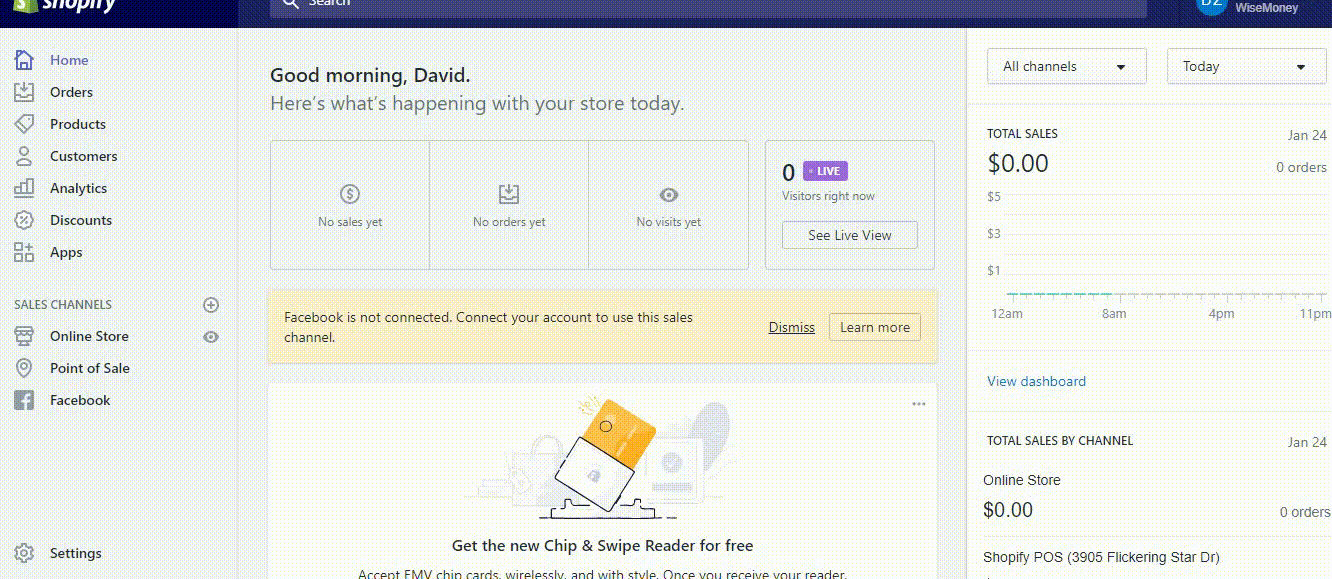Click the Apps grid icon

(x=24, y=252)
